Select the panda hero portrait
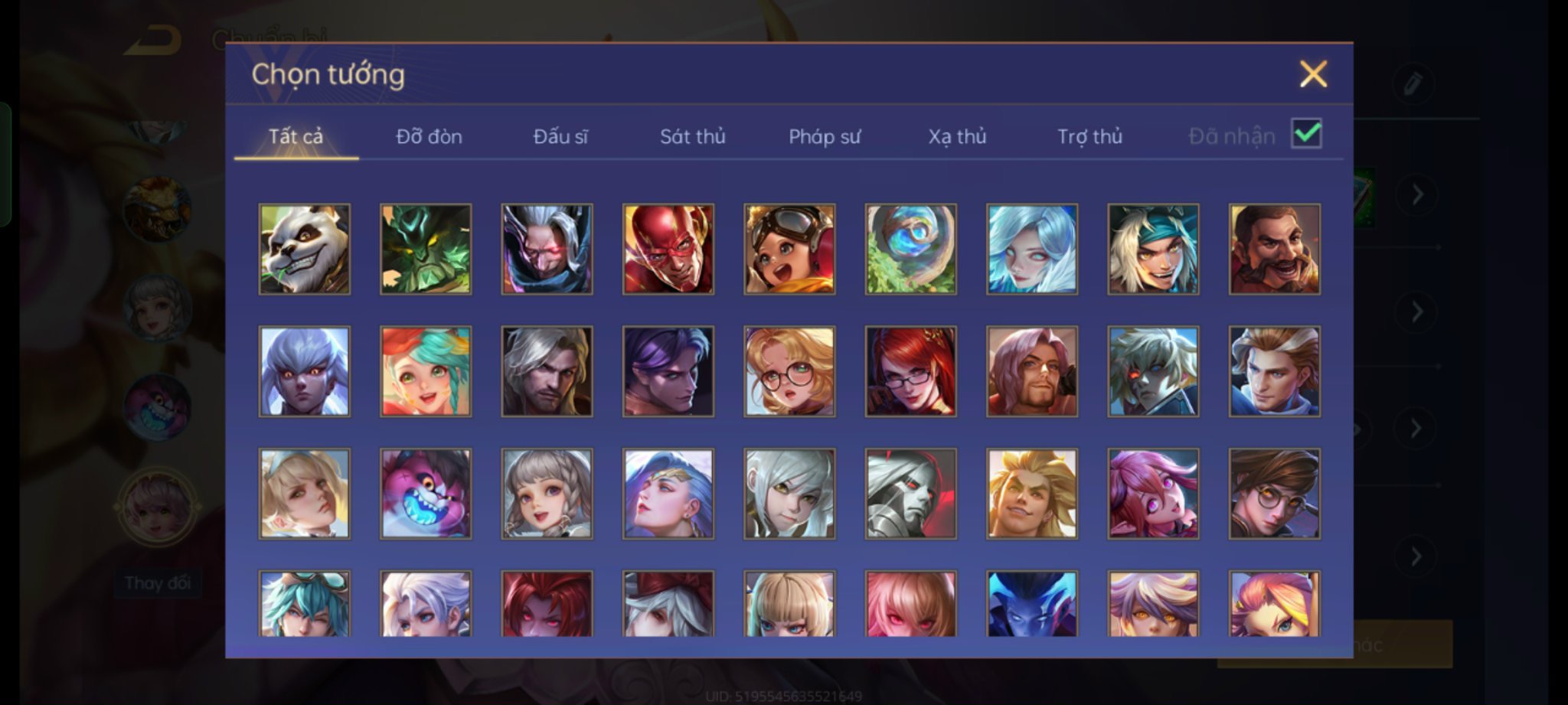This screenshot has width=1568, height=705. pos(305,249)
